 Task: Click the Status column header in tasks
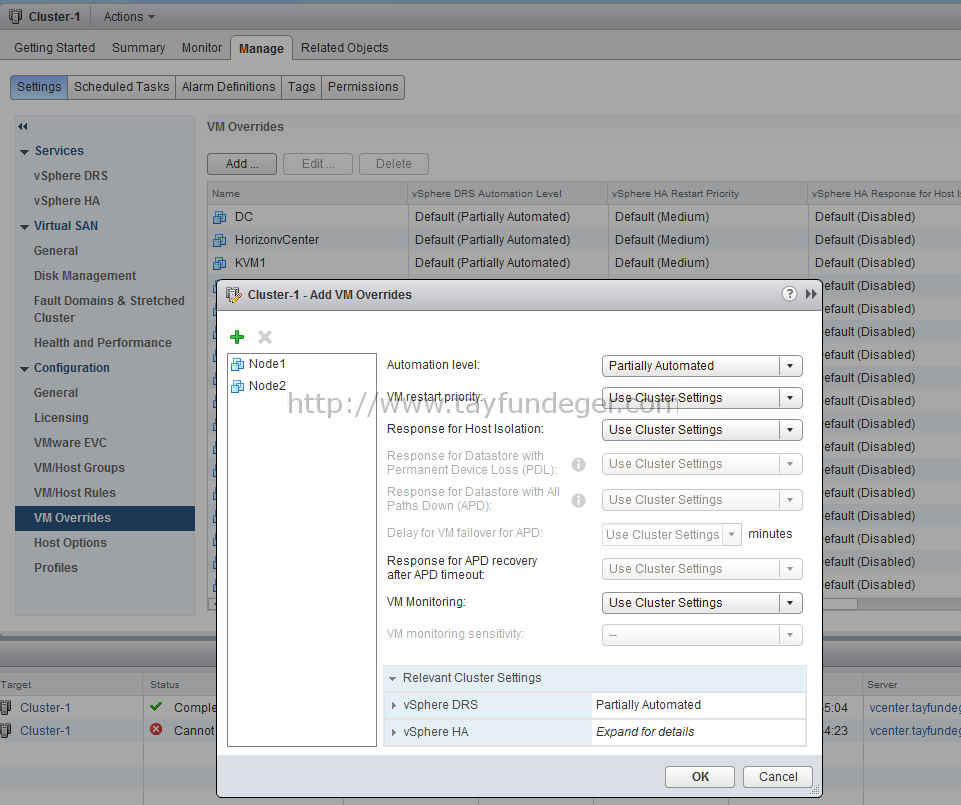pos(180,685)
